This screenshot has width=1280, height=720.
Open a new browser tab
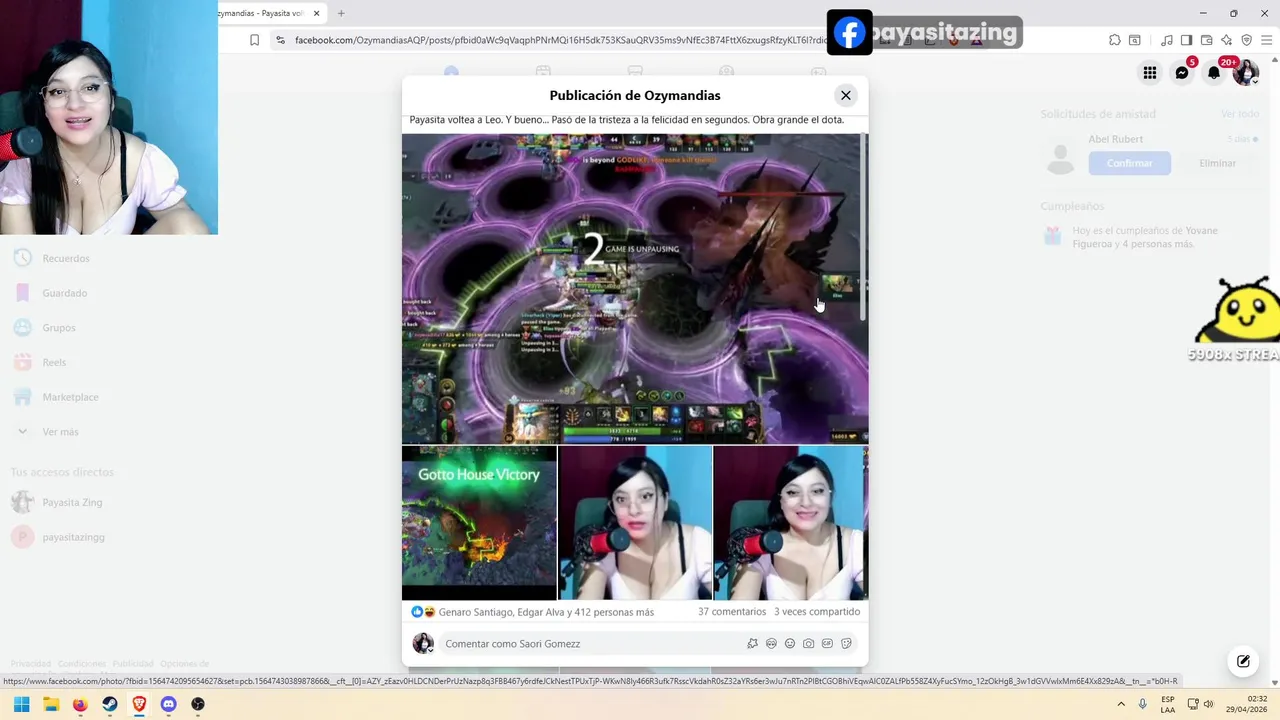pos(341,13)
